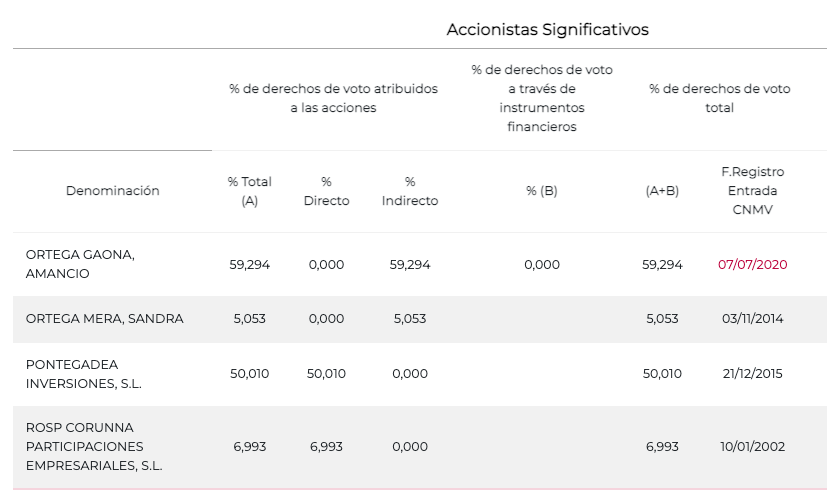The height and width of the screenshot is (491, 827).
Task: Click the % Directo column header
Action: coord(326,191)
